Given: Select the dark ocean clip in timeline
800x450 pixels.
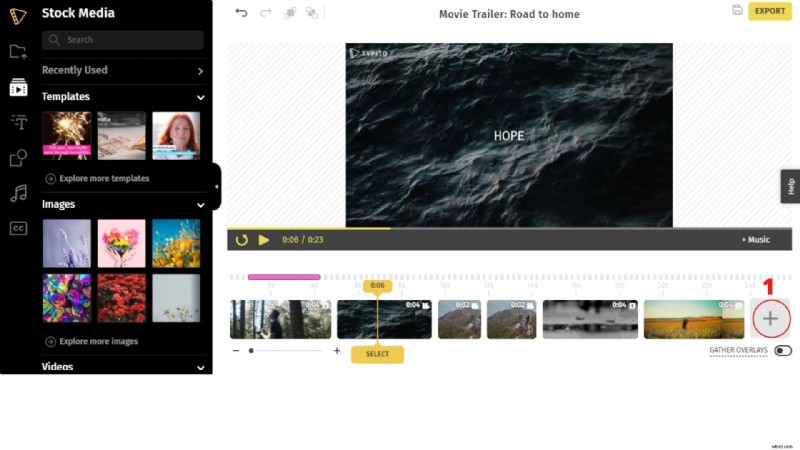Looking at the screenshot, I should (384, 319).
